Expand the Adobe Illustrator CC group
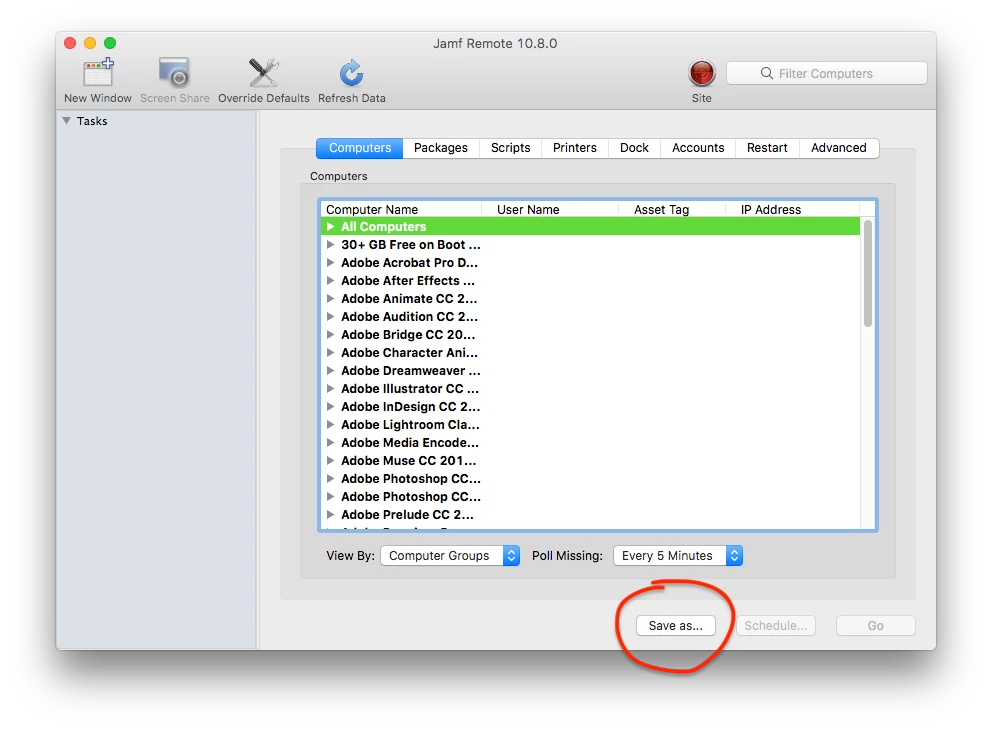This screenshot has width=992, height=730. coord(330,389)
